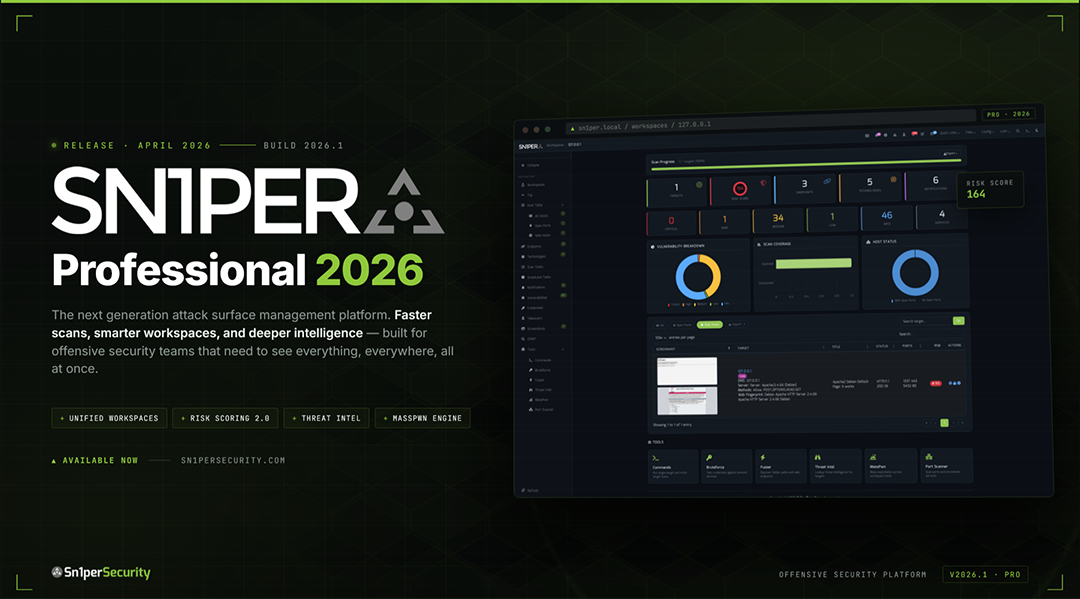Viewport: 1080px width, 599px height.
Task: Select the Commands tool in the sidebar
Action: pos(543,359)
